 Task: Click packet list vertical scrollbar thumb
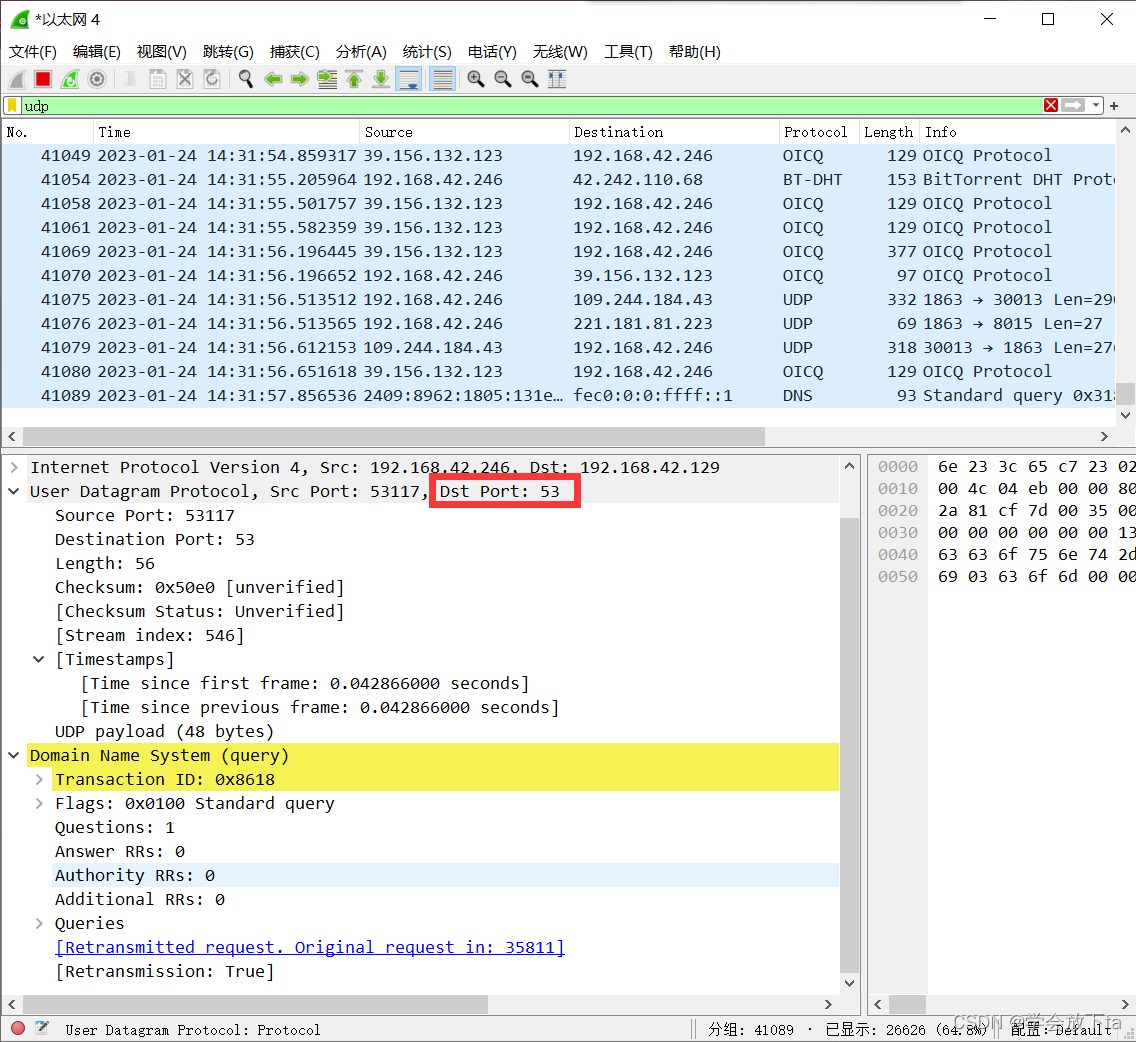(1124, 393)
